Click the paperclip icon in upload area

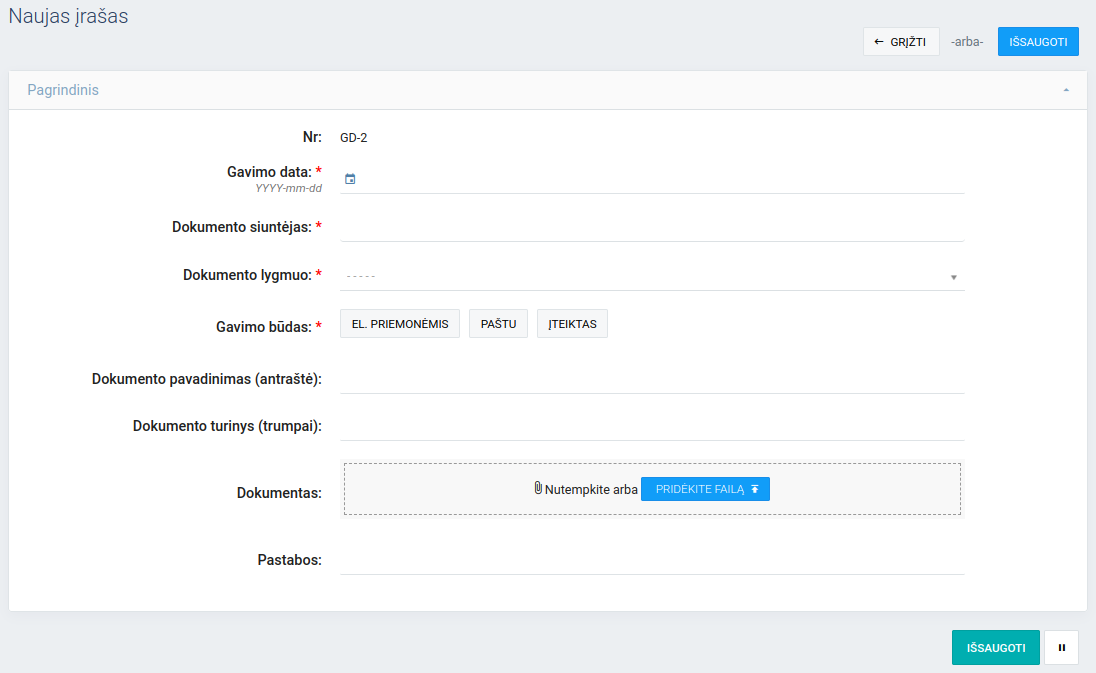538,489
